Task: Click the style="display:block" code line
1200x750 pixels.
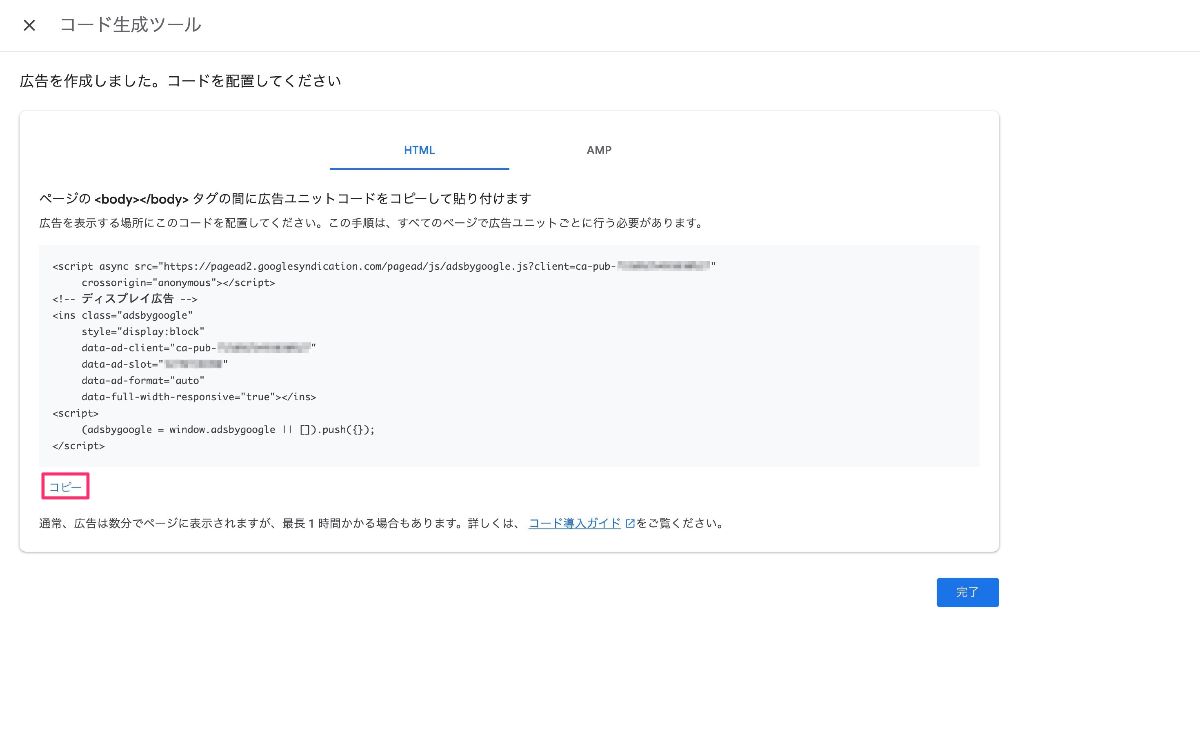Action: coord(143,331)
